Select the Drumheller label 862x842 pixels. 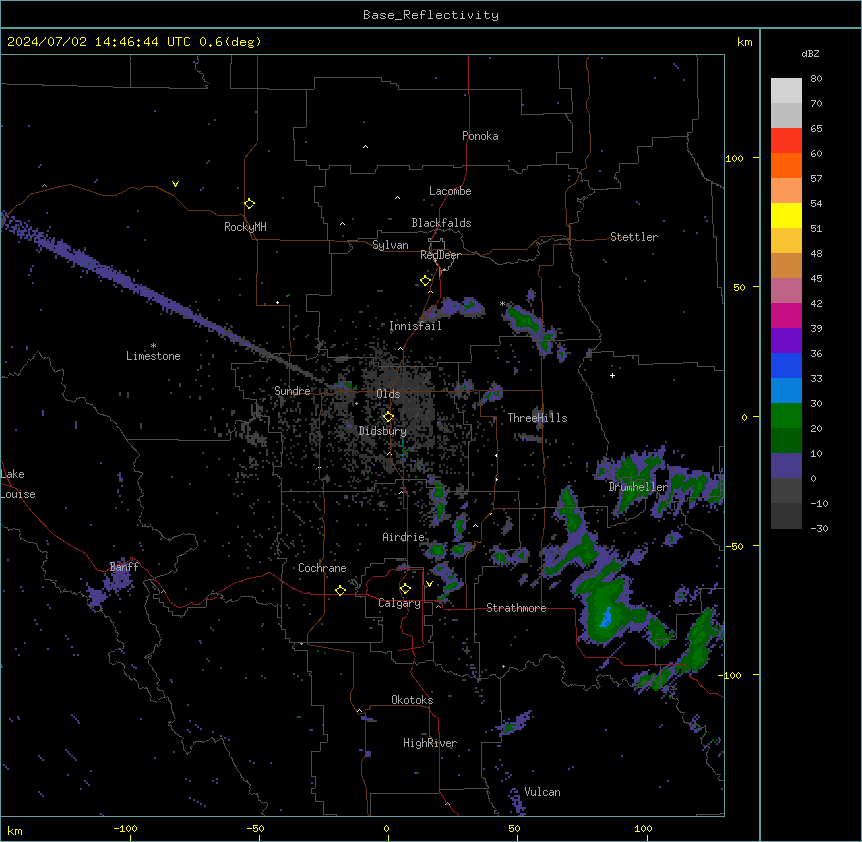(638, 487)
